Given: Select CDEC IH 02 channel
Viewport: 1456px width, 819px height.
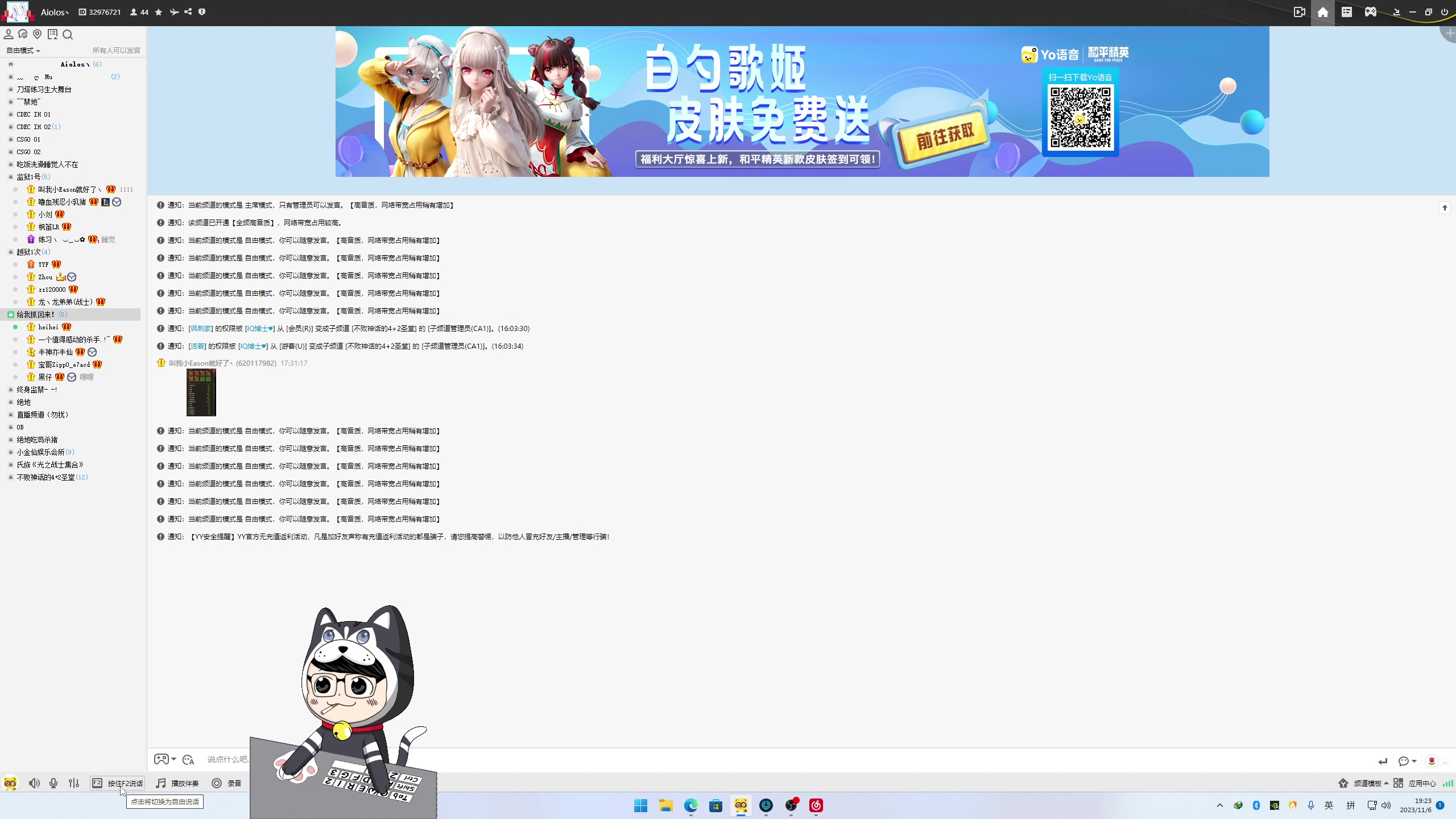Looking at the screenshot, I should pos(34,127).
